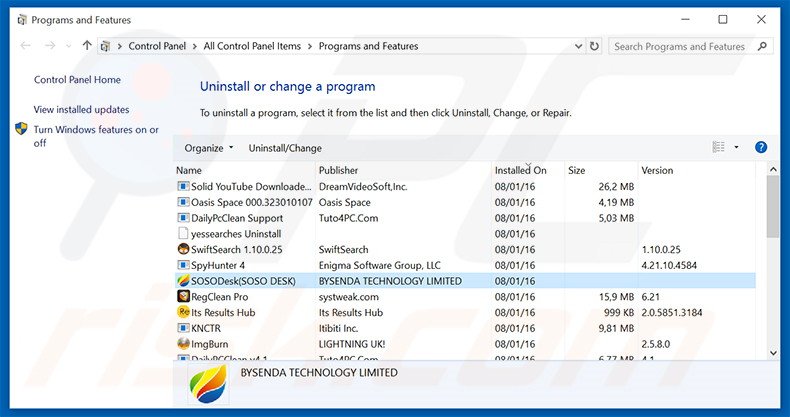Click the Its Results Hub icon
790x417 pixels.
(x=183, y=312)
